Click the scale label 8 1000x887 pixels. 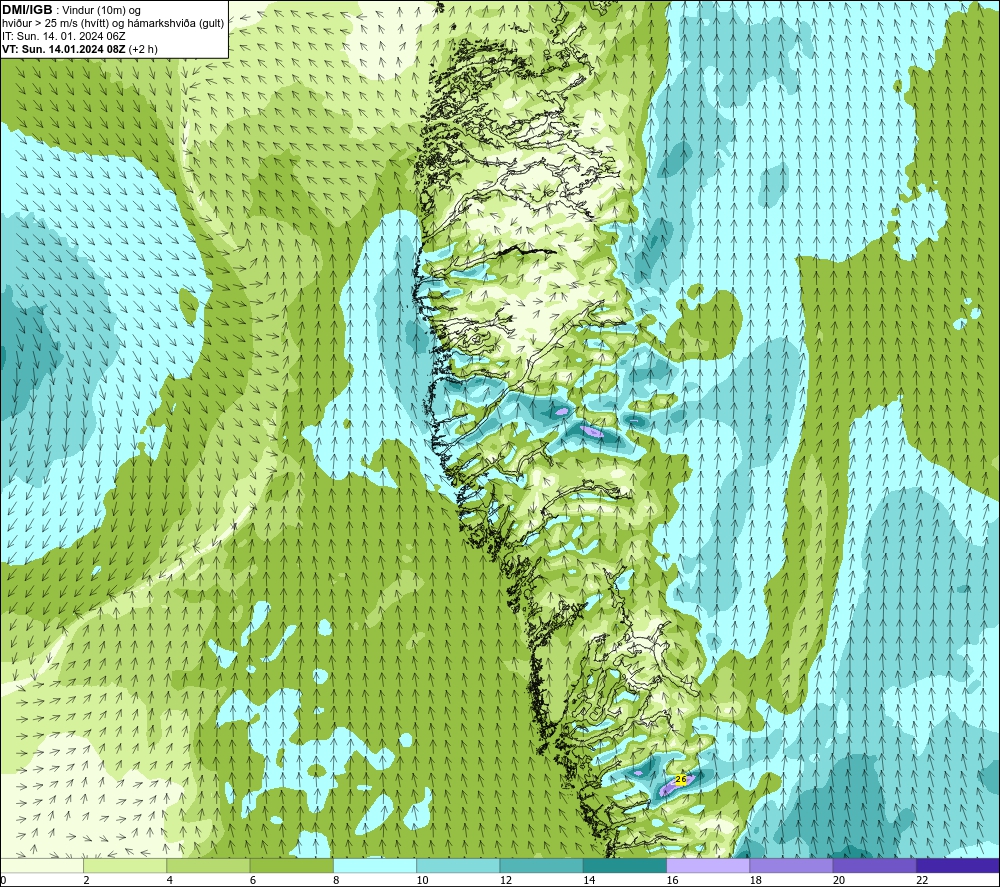click(x=336, y=880)
